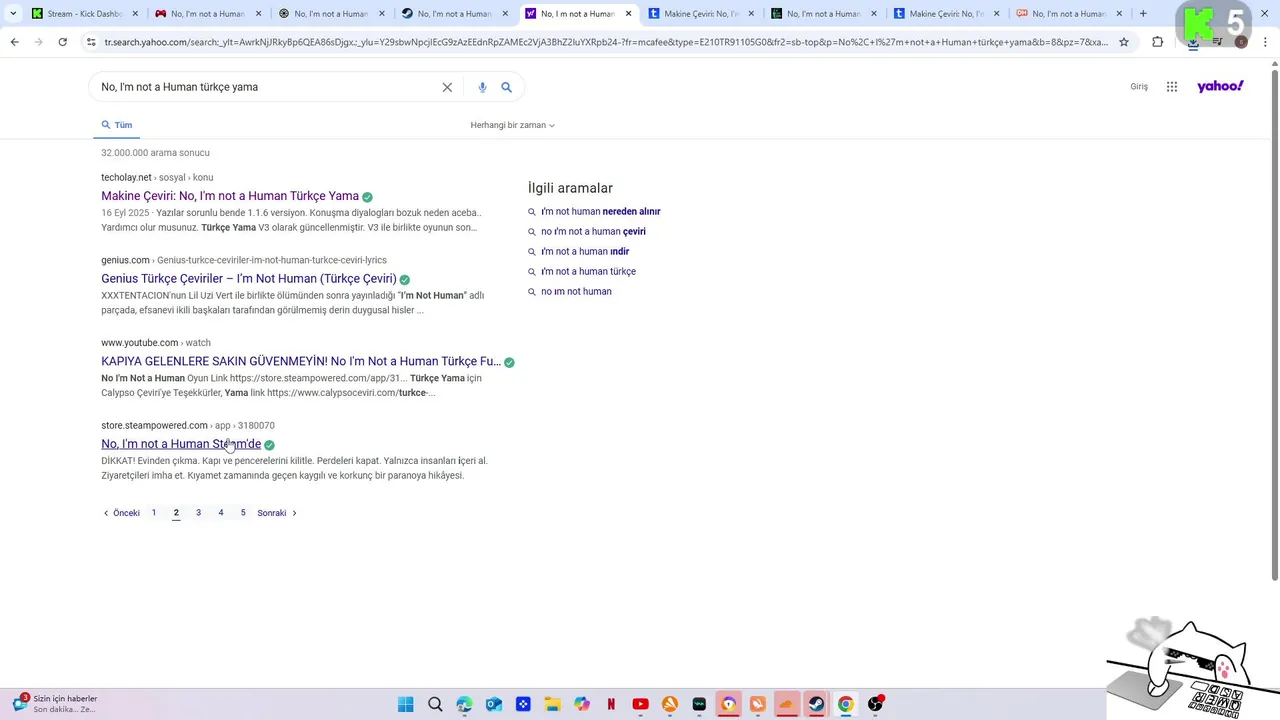Search related 'i'm not a human türkçe'
The width and height of the screenshot is (1280, 720).
click(588, 272)
